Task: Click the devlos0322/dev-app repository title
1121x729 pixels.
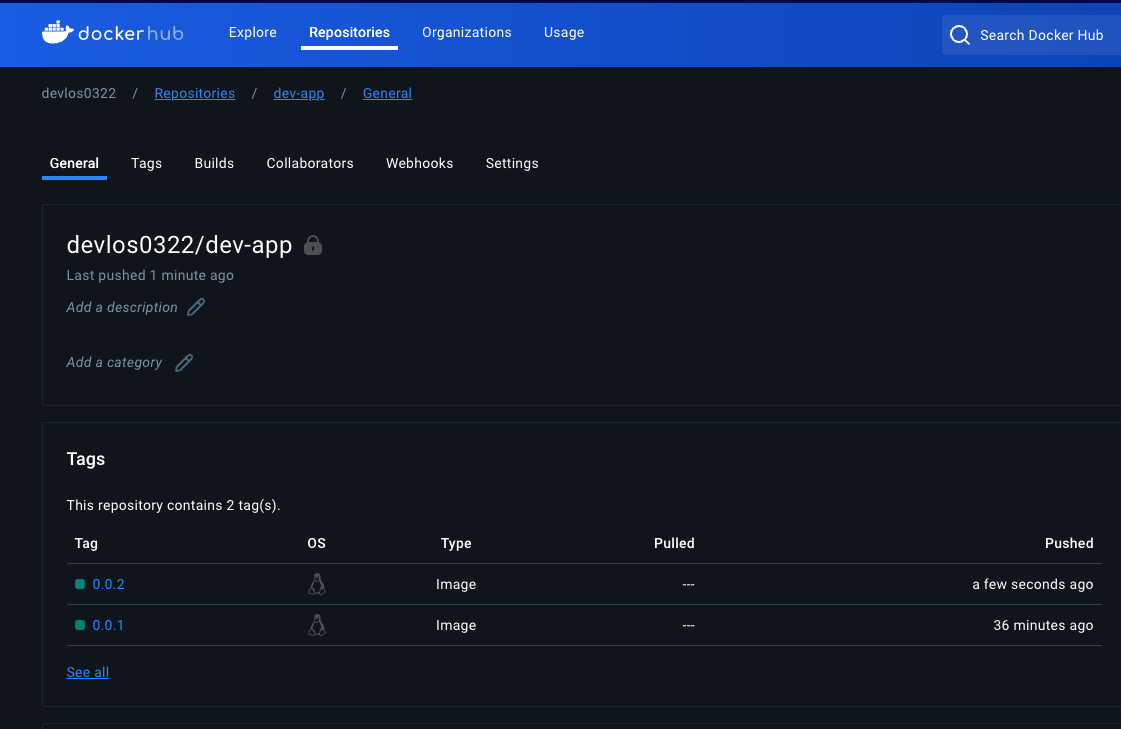Action: [179, 244]
